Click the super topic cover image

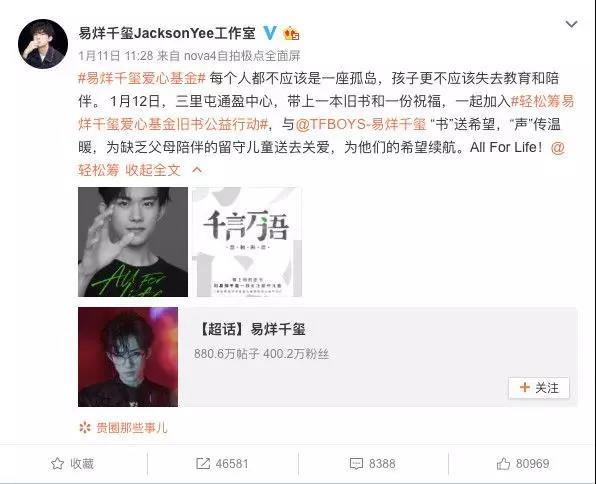(128, 357)
